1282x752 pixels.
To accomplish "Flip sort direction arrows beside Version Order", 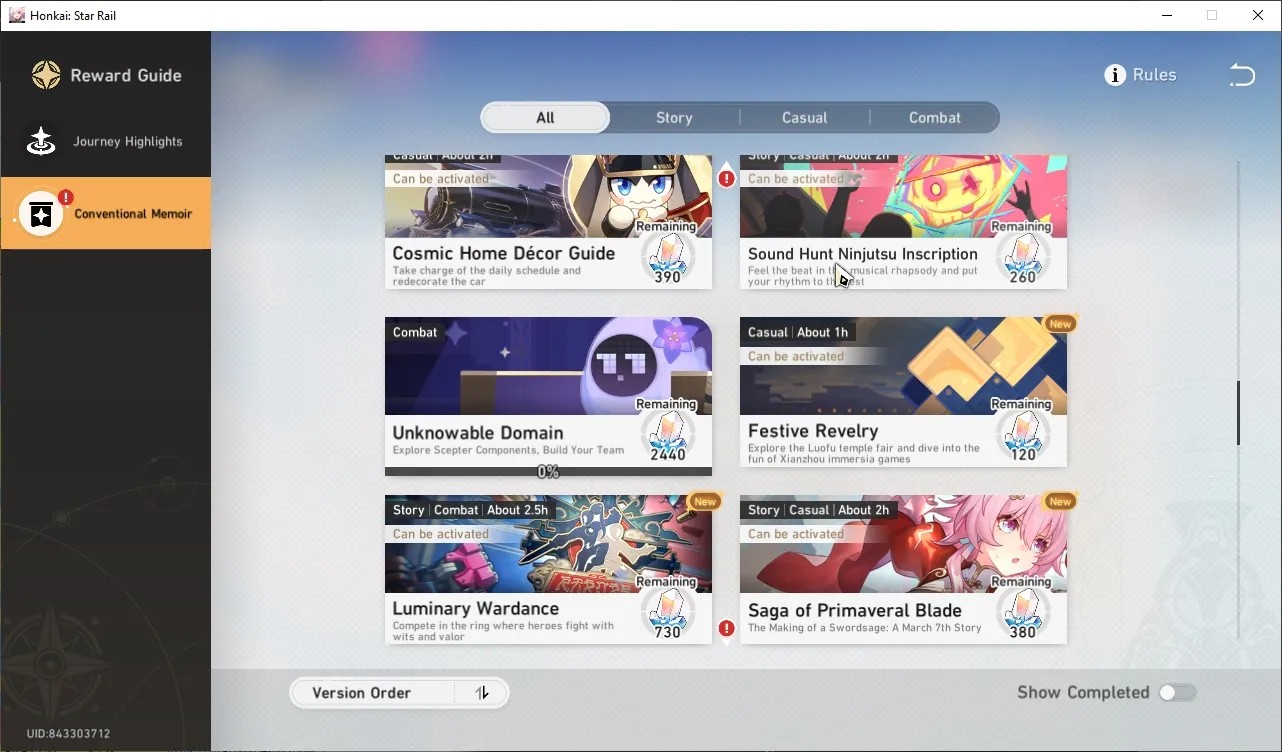I will click(x=482, y=693).
